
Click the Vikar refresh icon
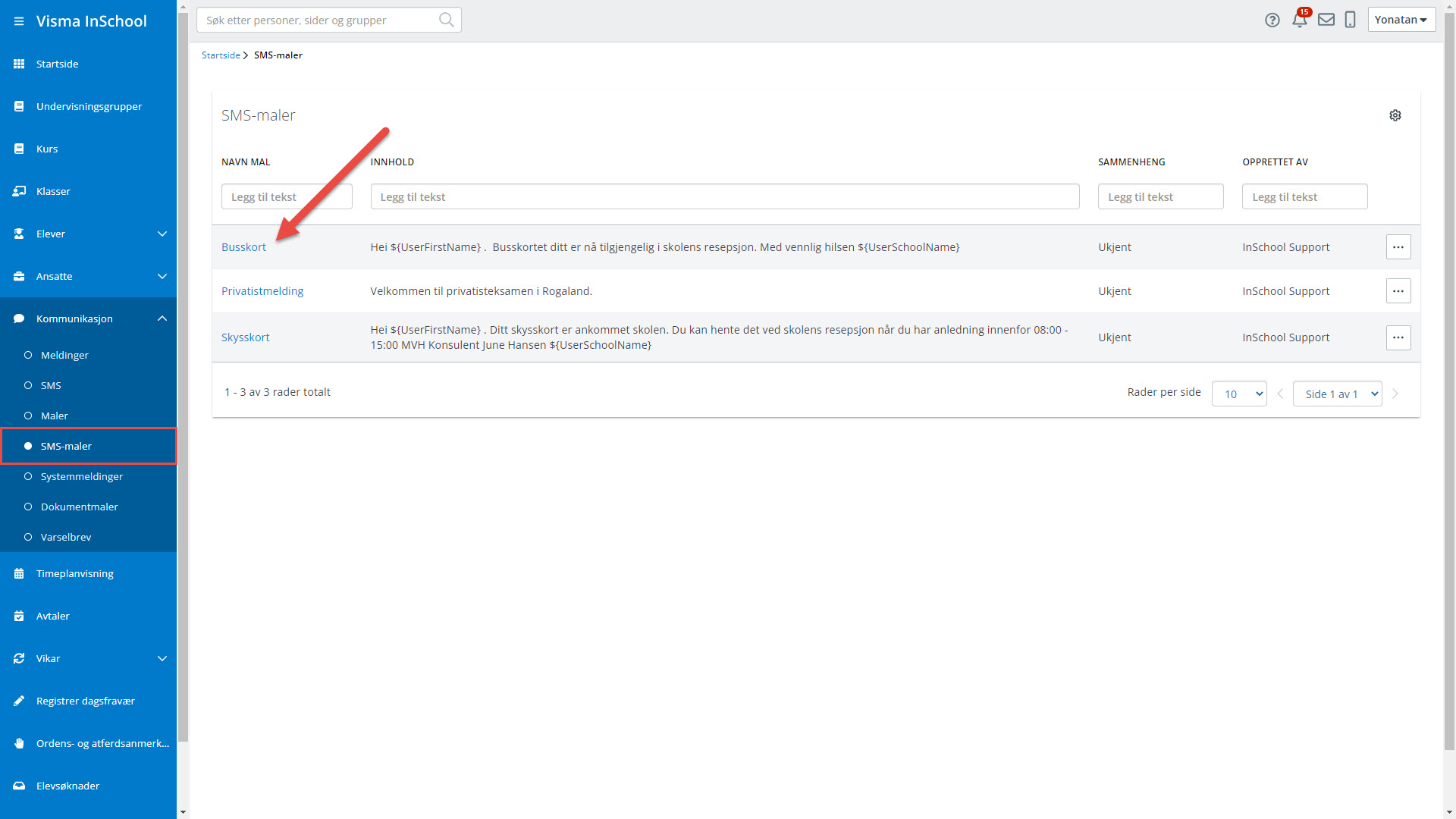[x=19, y=658]
